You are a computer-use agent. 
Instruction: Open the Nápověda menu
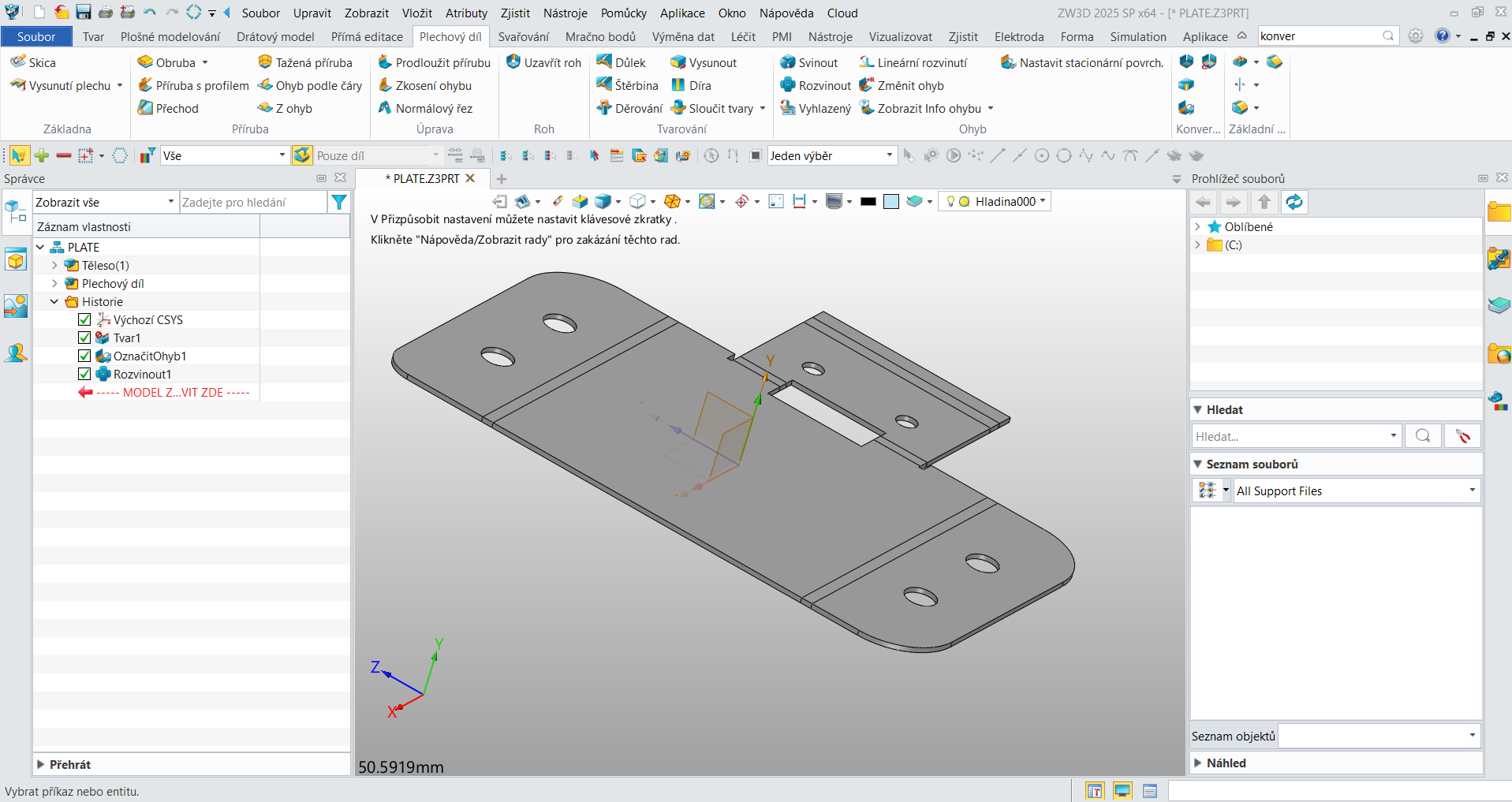(786, 13)
